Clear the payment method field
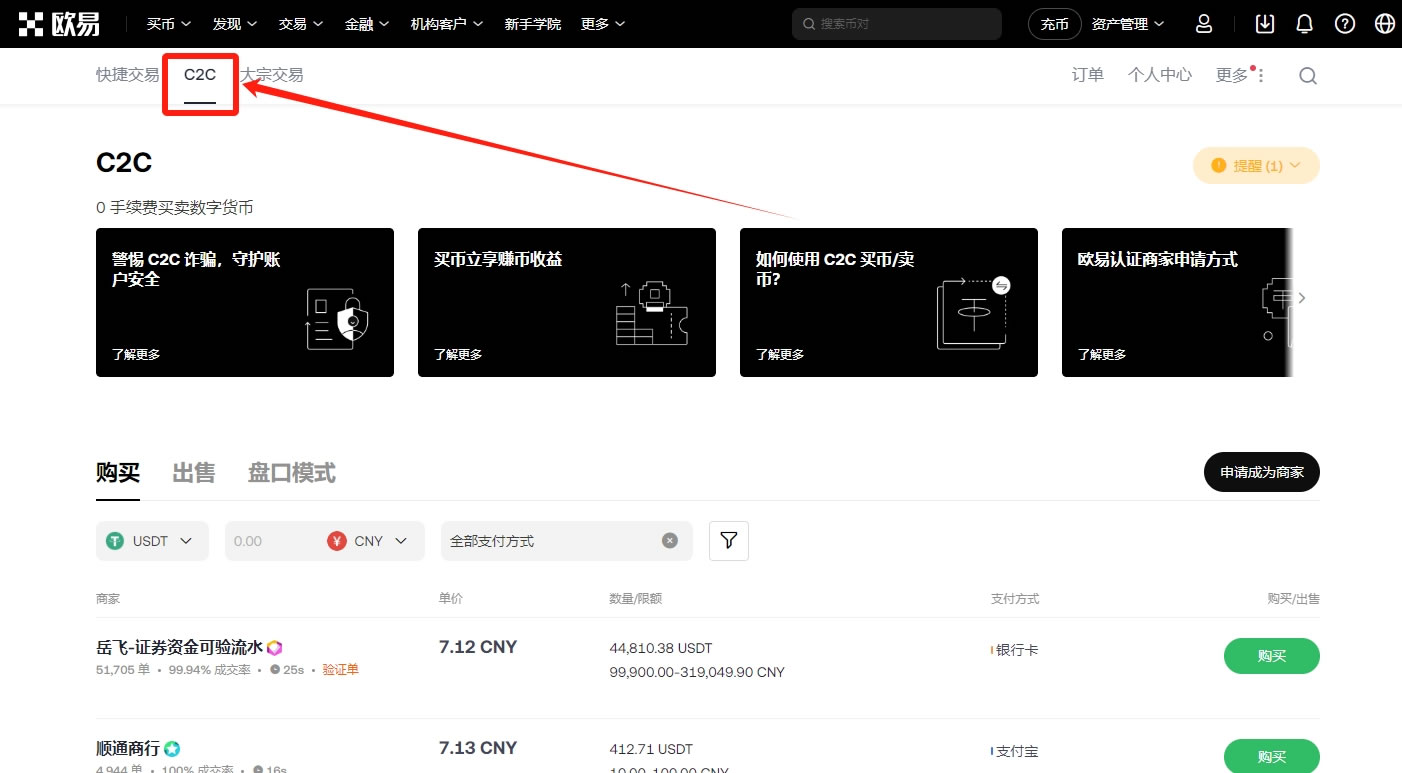This screenshot has width=1402, height=773. click(x=670, y=541)
